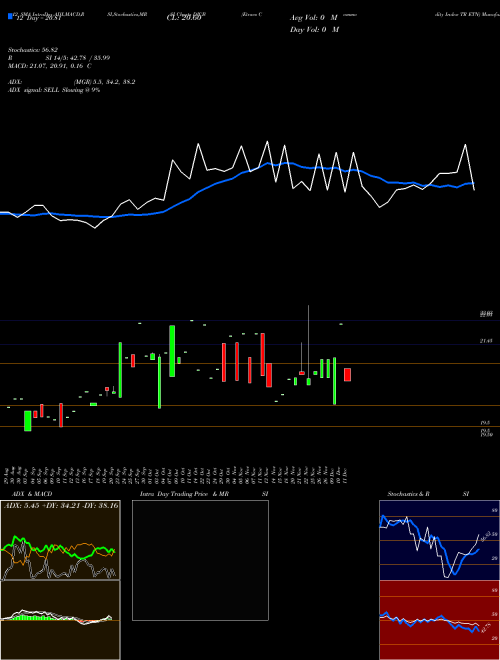Open the blue-background Stochastics chart
Viewport: 500px width, 660px height.
tap(439, 540)
